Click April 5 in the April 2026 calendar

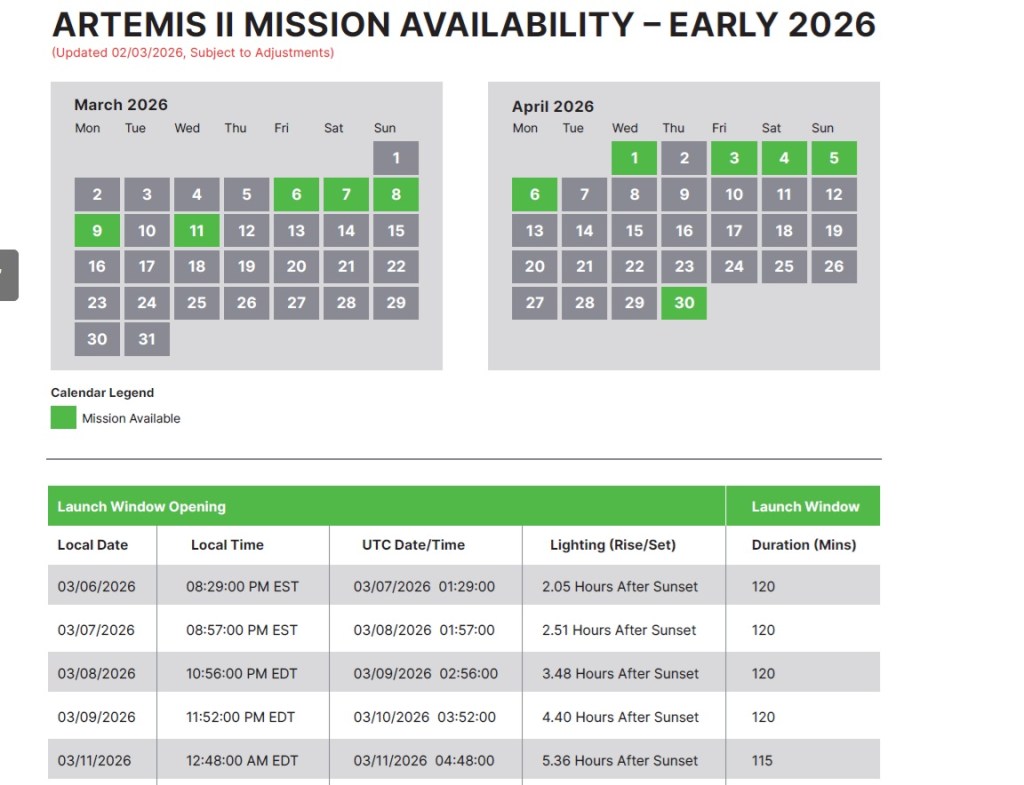[x=833, y=158]
